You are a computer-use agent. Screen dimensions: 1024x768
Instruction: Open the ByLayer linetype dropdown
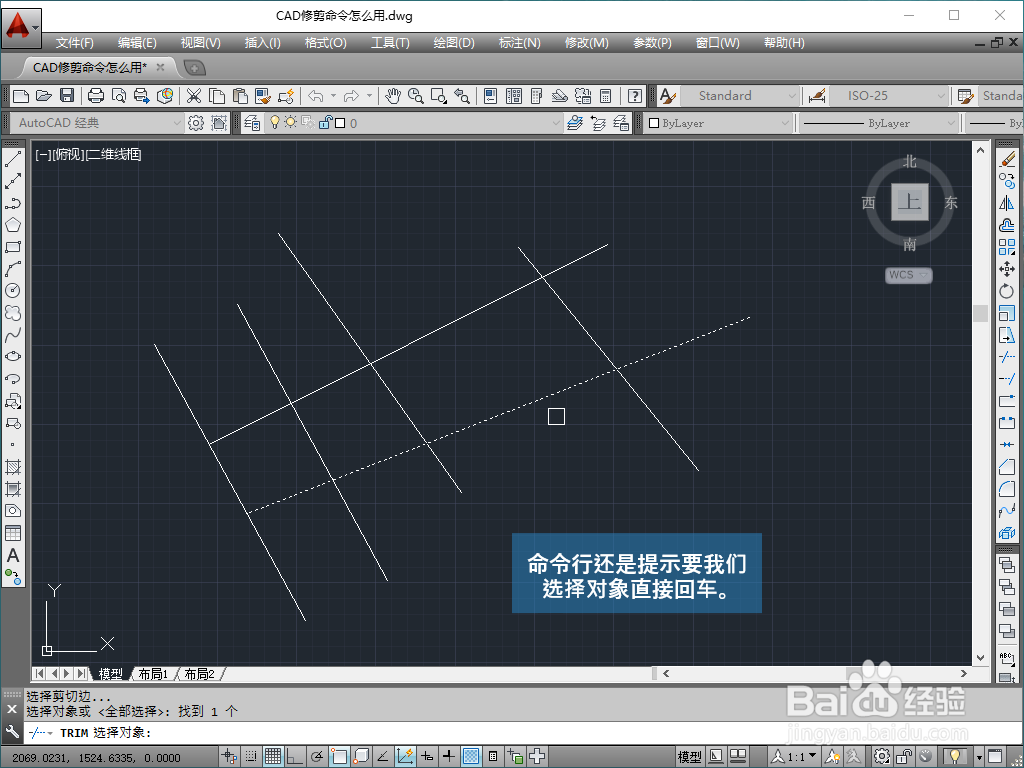pos(951,123)
